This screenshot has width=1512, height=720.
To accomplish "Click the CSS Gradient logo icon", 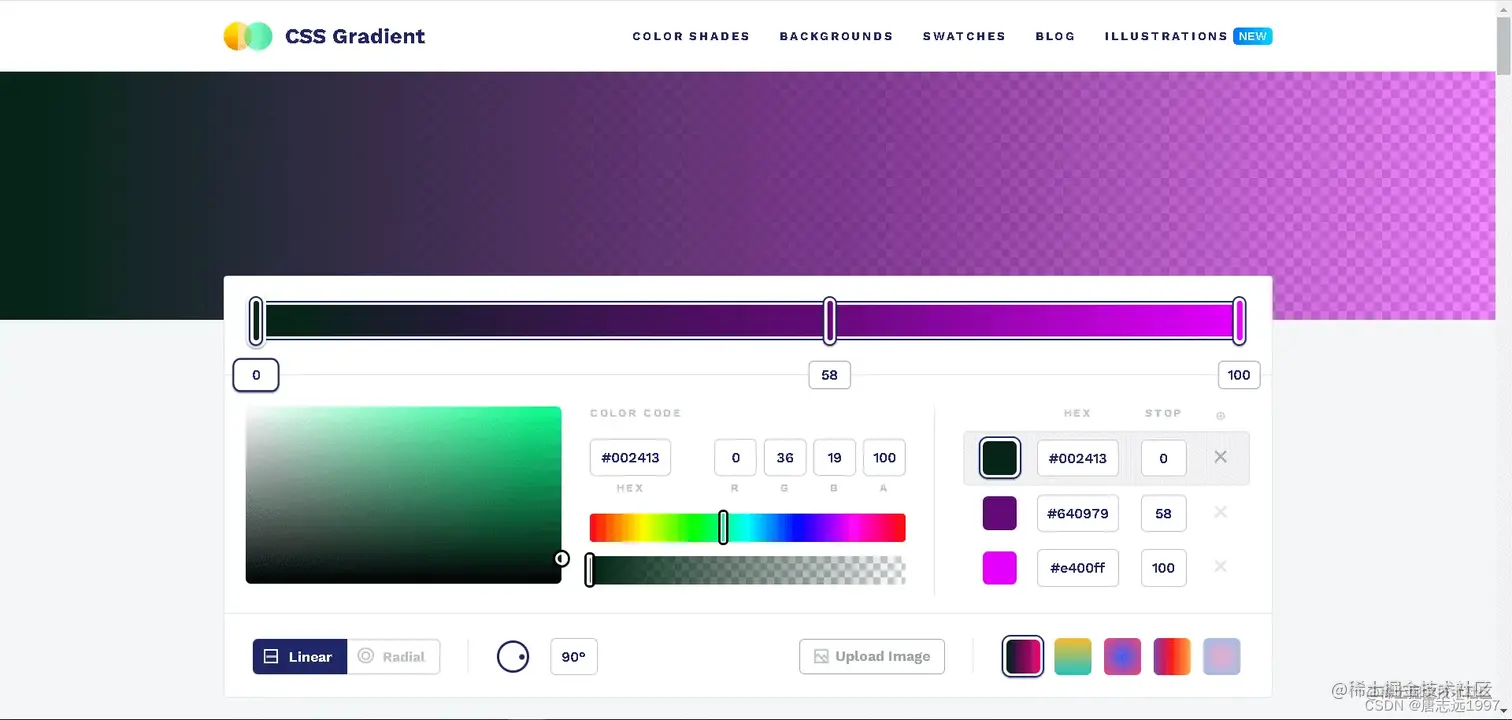I will point(248,36).
